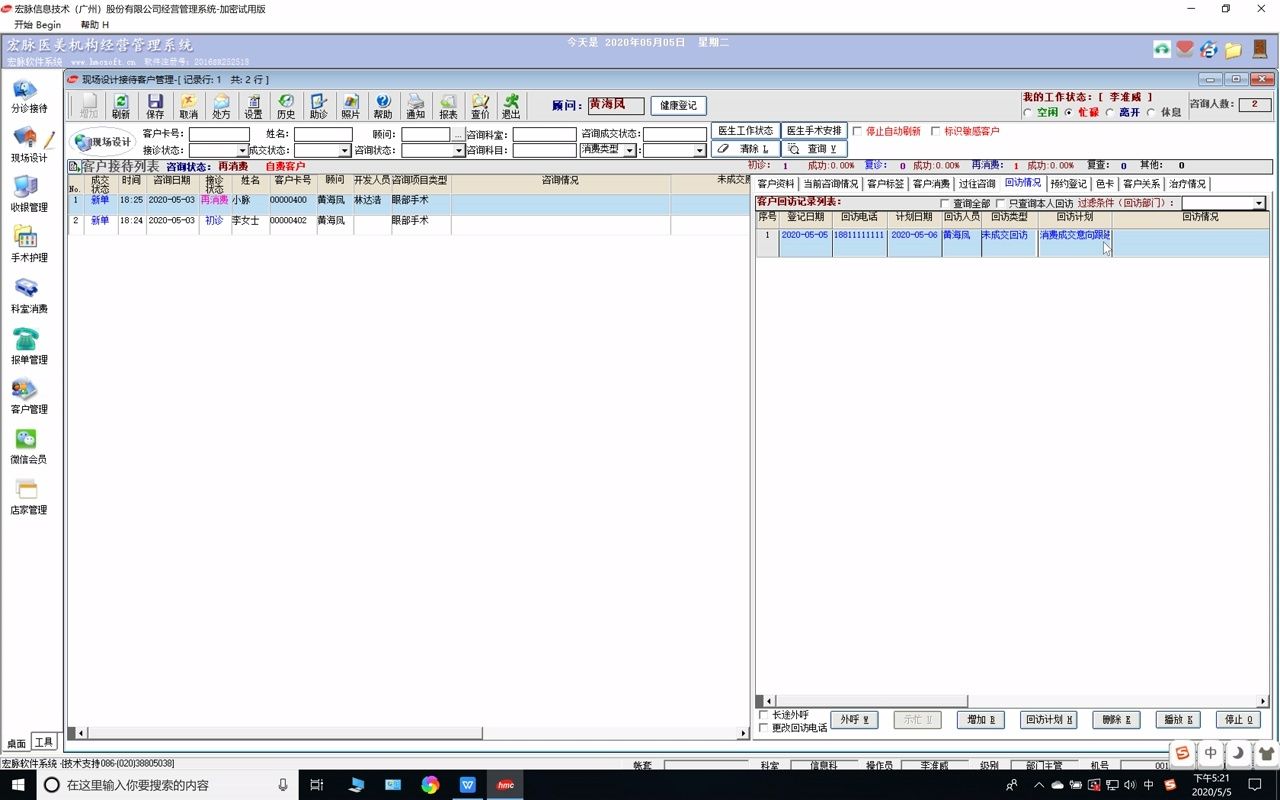Open 微信会员 in the left sidebar
Viewport: 1280px width, 800px height.
(28, 447)
